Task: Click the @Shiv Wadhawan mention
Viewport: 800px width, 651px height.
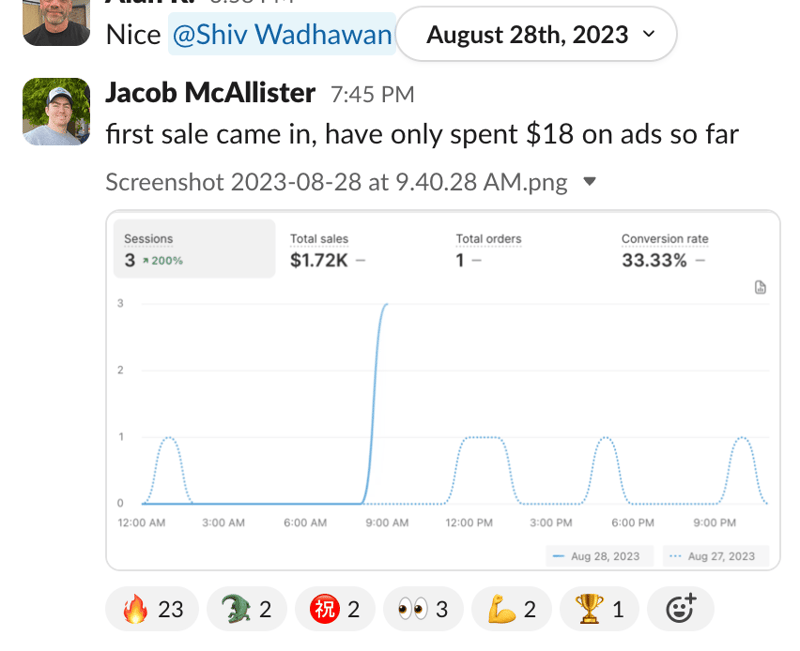Action: tap(282, 35)
